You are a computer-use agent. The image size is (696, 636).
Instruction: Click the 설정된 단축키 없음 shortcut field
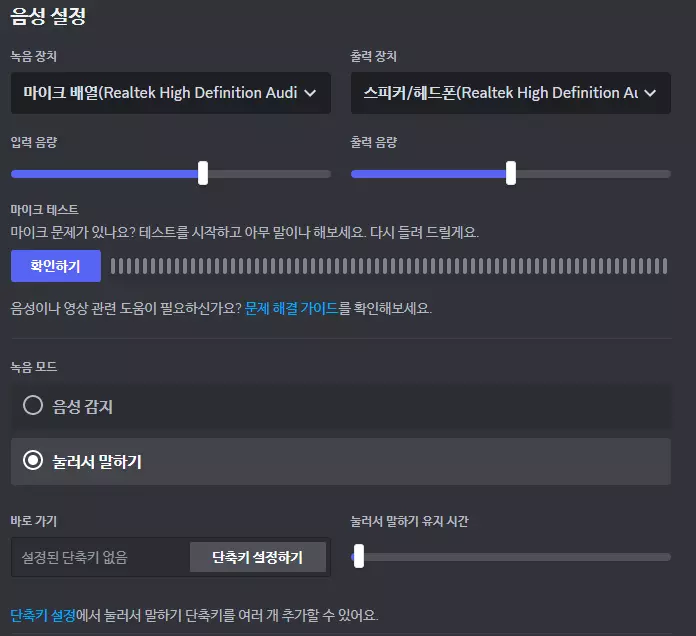pyautogui.click(x=101, y=557)
